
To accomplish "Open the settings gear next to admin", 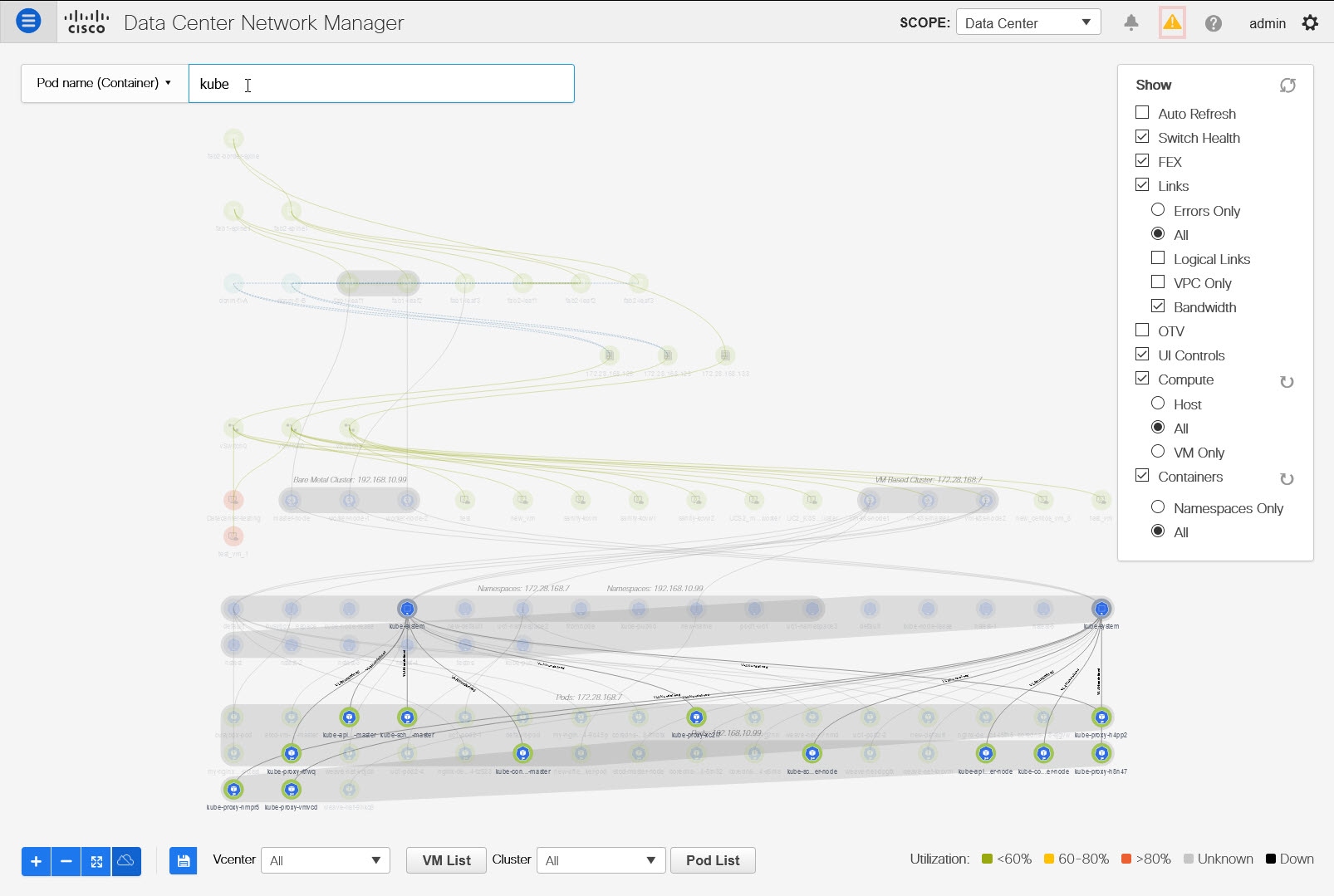I will (x=1310, y=23).
